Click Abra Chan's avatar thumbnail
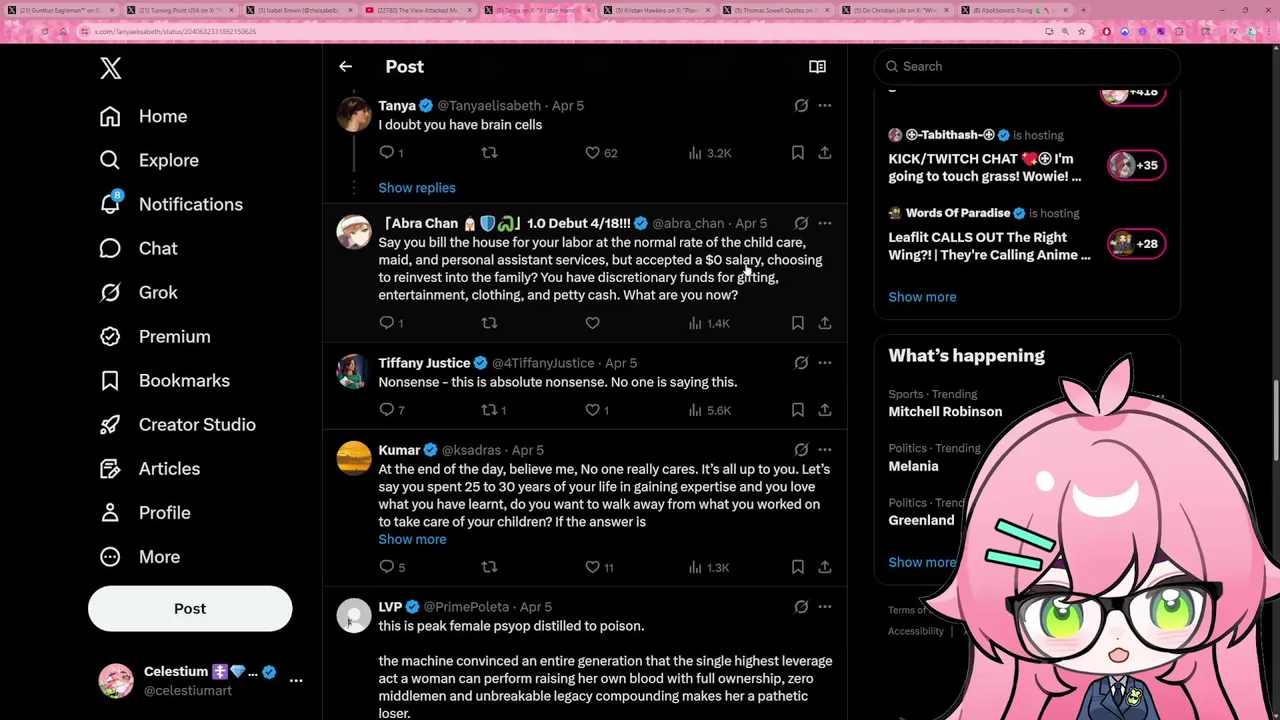The height and width of the screenshot is (720, 1280). click(353, 231)
